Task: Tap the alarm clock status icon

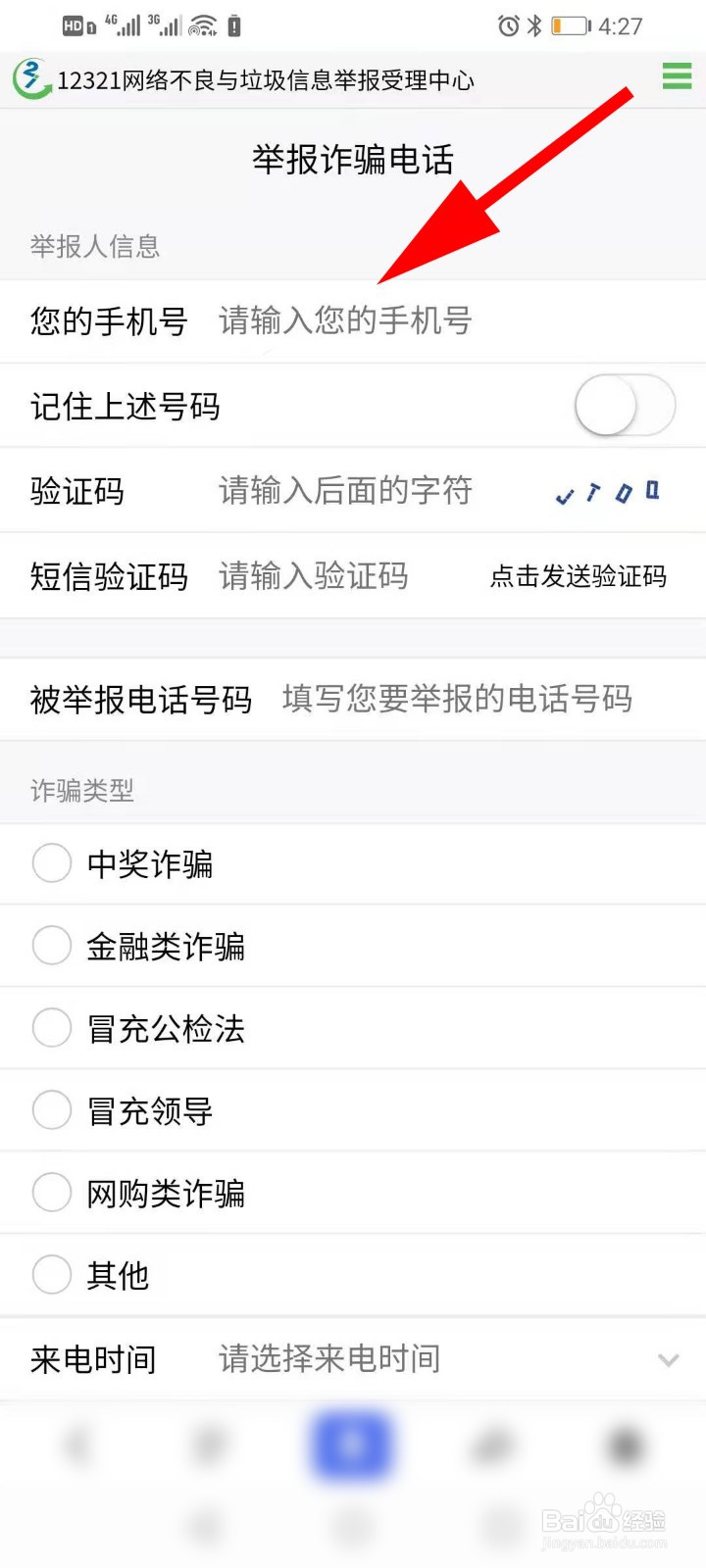Action: tap(508, 26)
